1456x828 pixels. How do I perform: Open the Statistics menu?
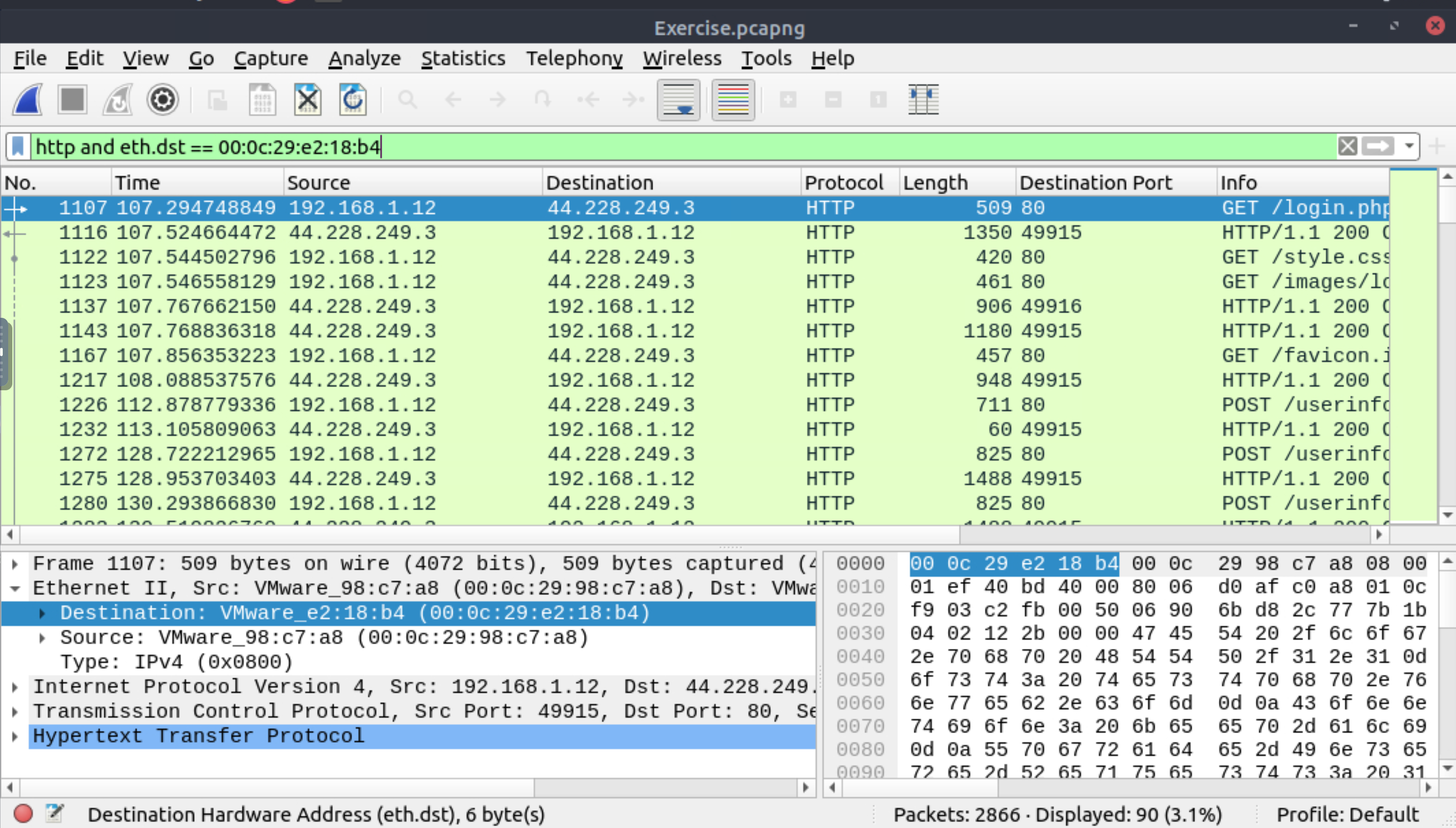(x=463, y=58)
